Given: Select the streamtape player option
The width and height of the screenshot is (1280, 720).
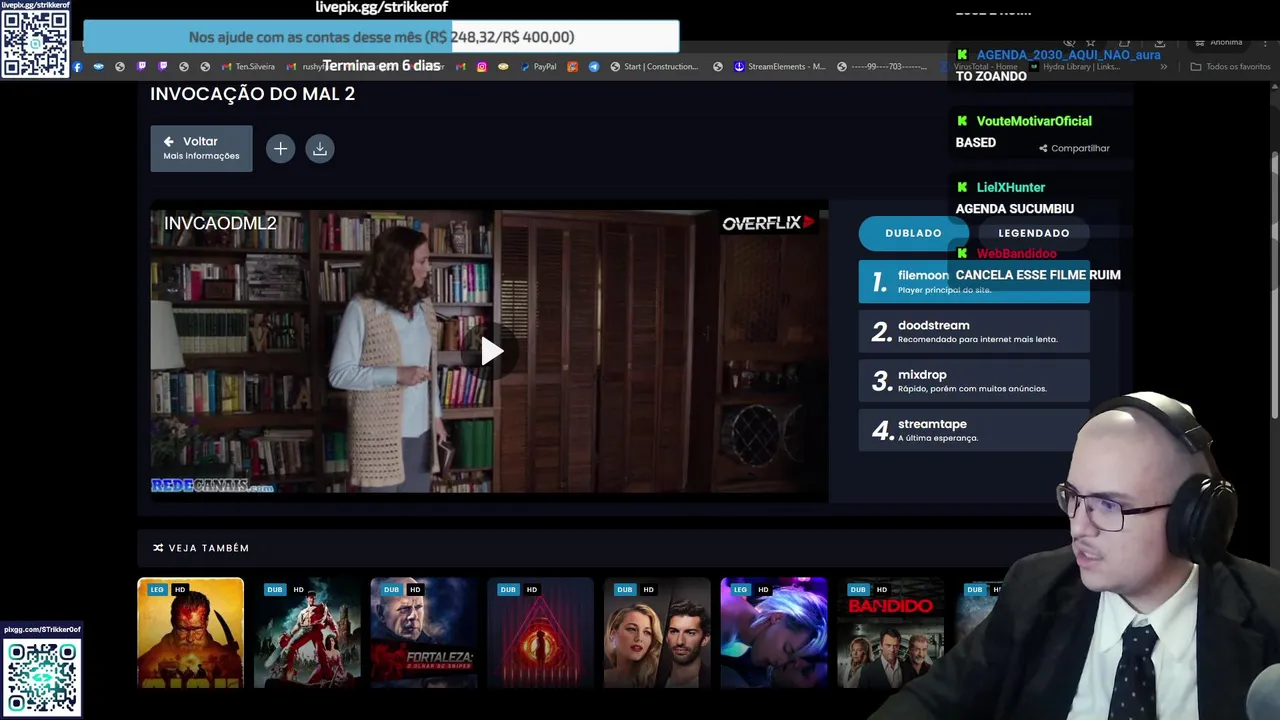Looking at the screenshot, I should click(974, 430).
